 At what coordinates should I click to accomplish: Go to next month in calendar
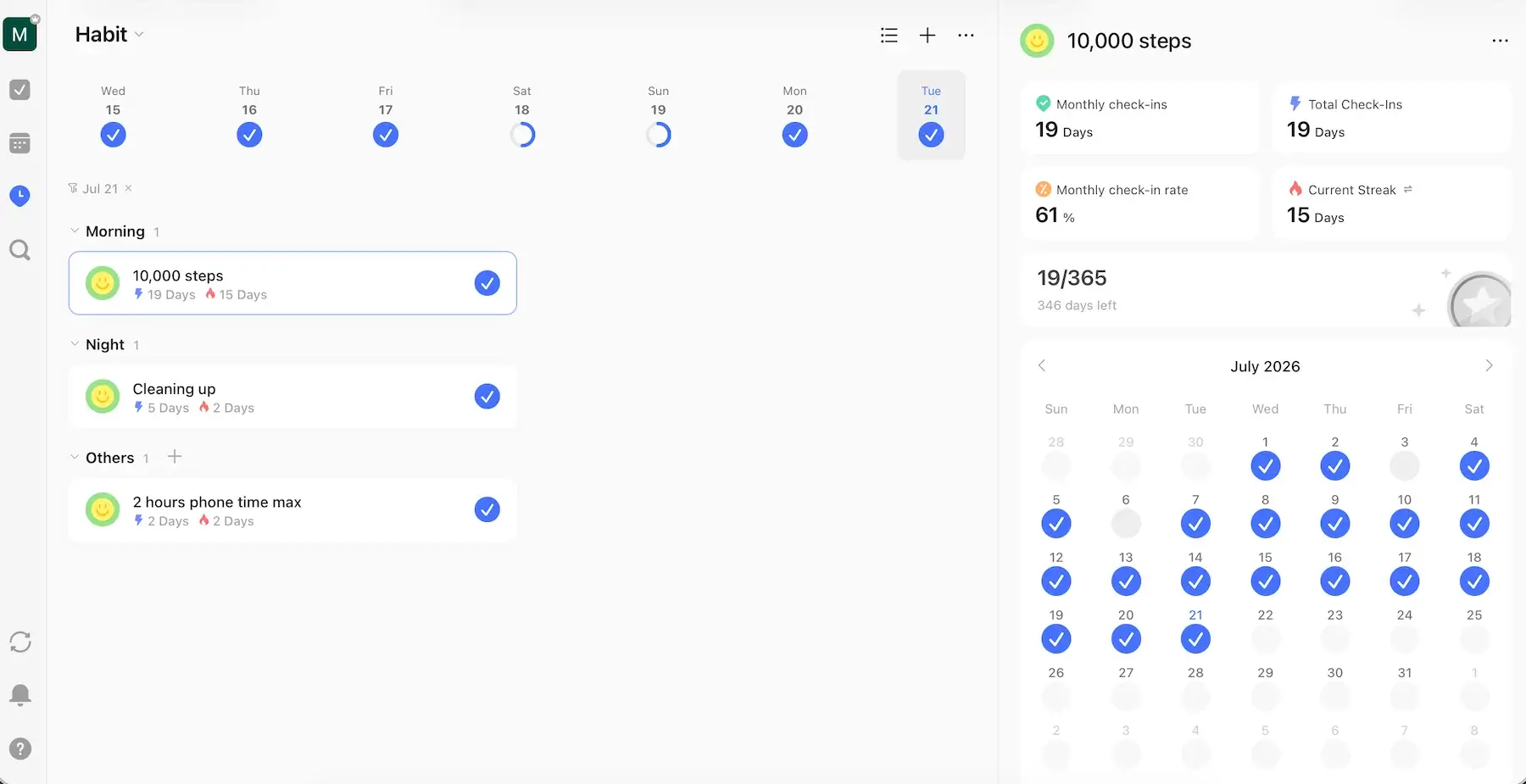[1489, 365]
